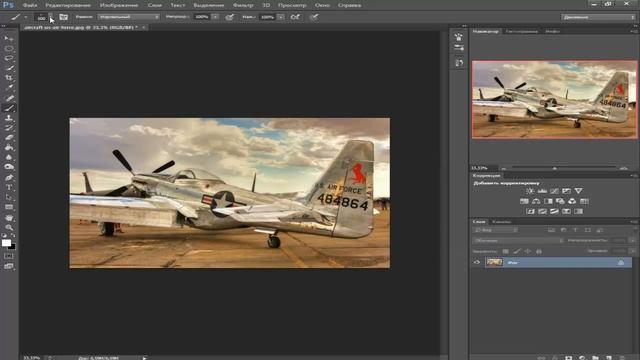Add a Curves adjustment layer
This screenshot has width=640, height=360.
coord(554,191)
